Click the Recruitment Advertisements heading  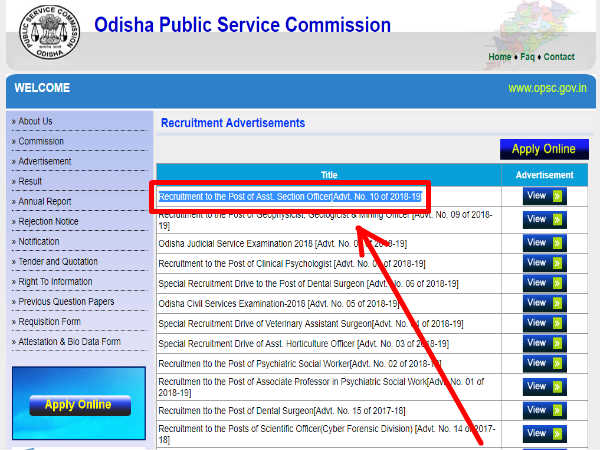[233, 123]
